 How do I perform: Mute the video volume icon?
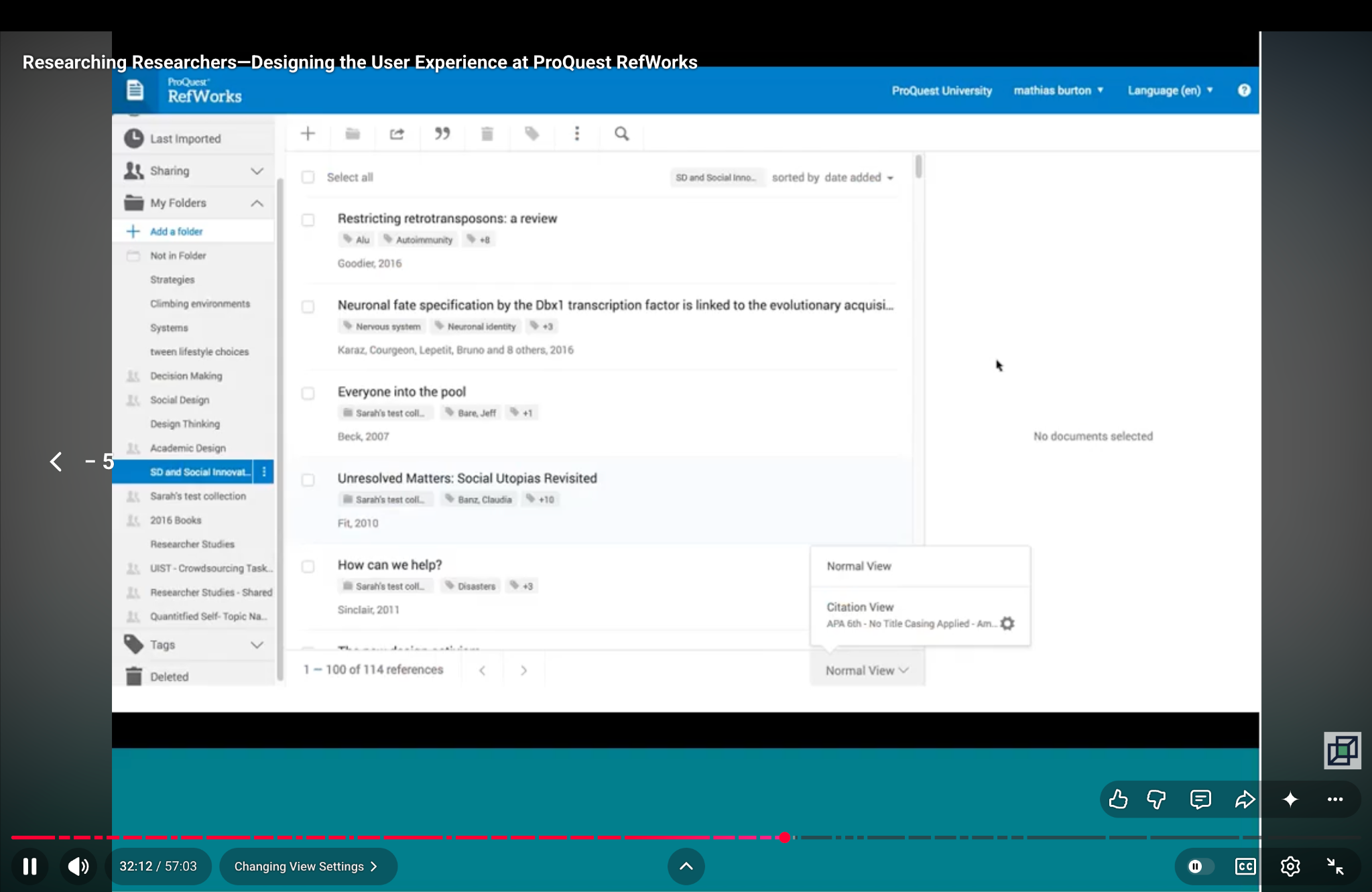(78, 867)
